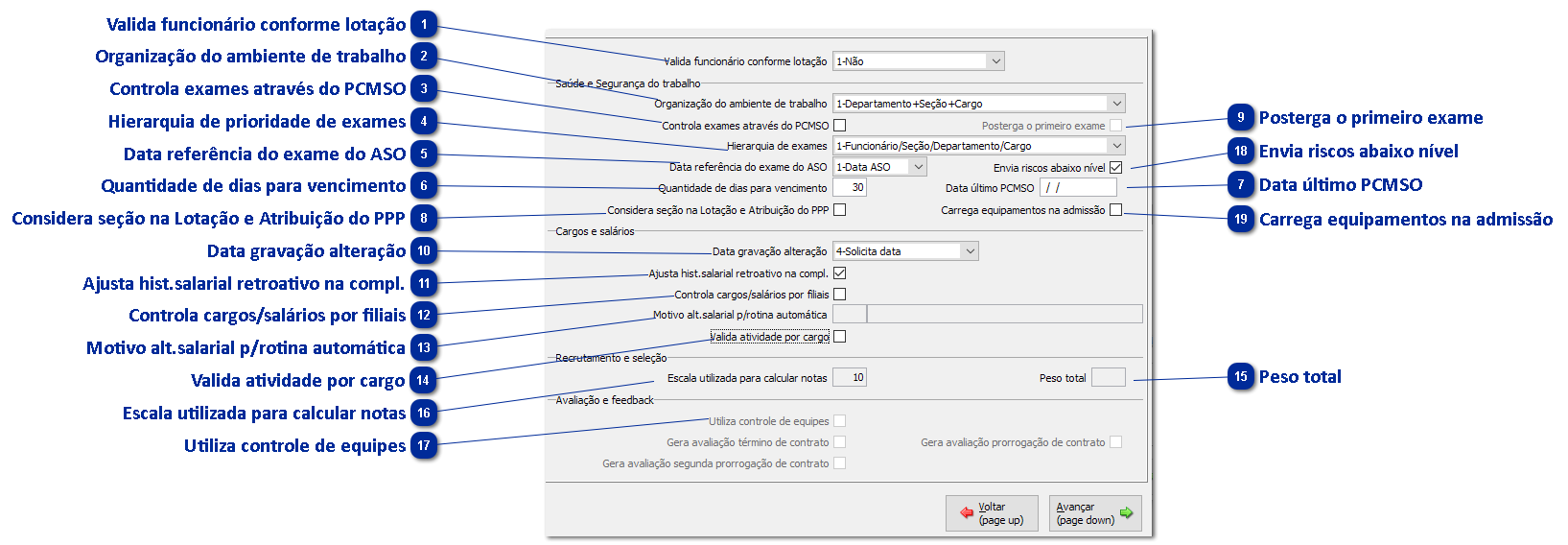Click 'Hierarquia de exames' label text
The image size is (1568, 545).
(777, 146)
